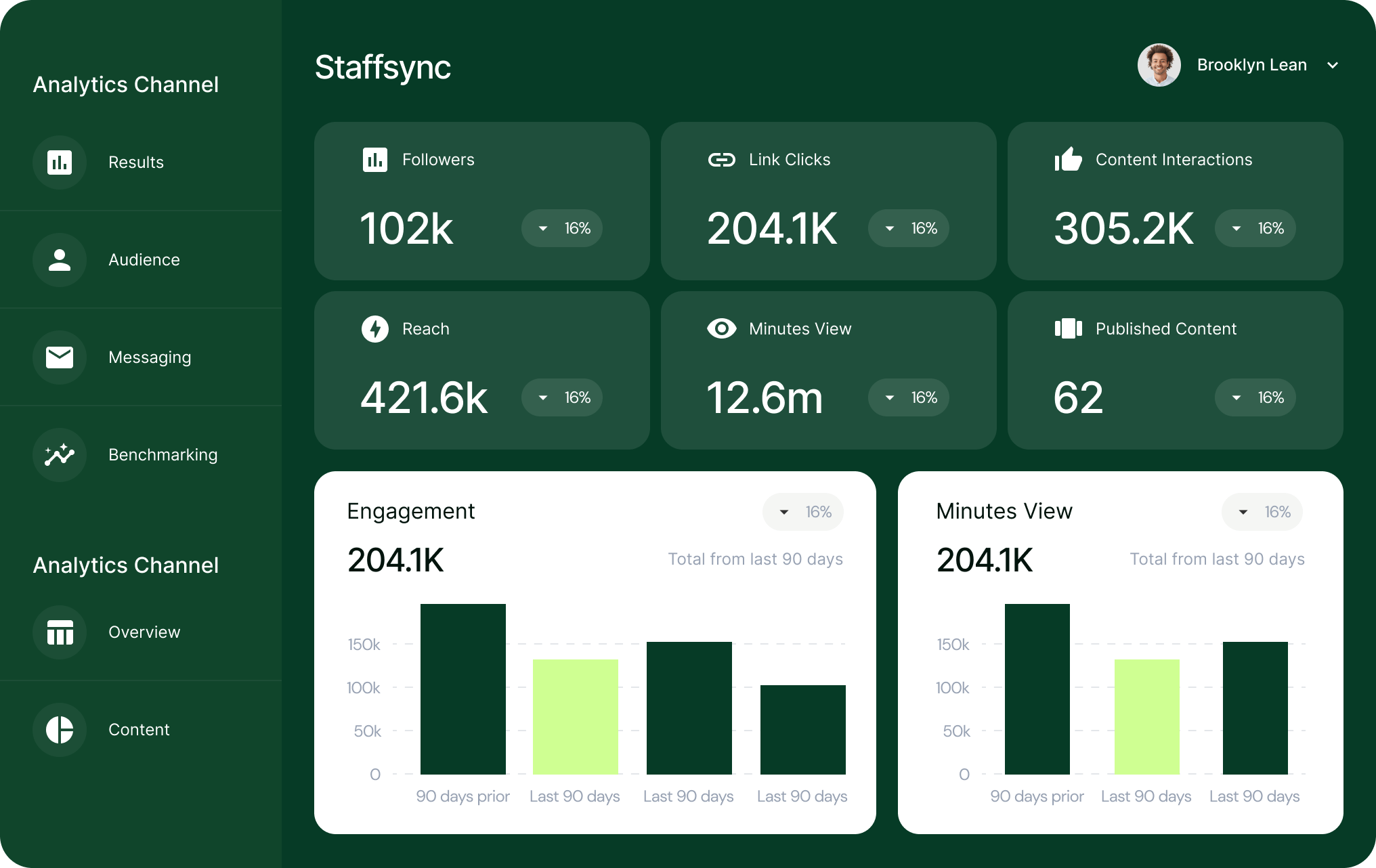Click the Reach lightning bolt icon
1376x868 pixels.
374,329
